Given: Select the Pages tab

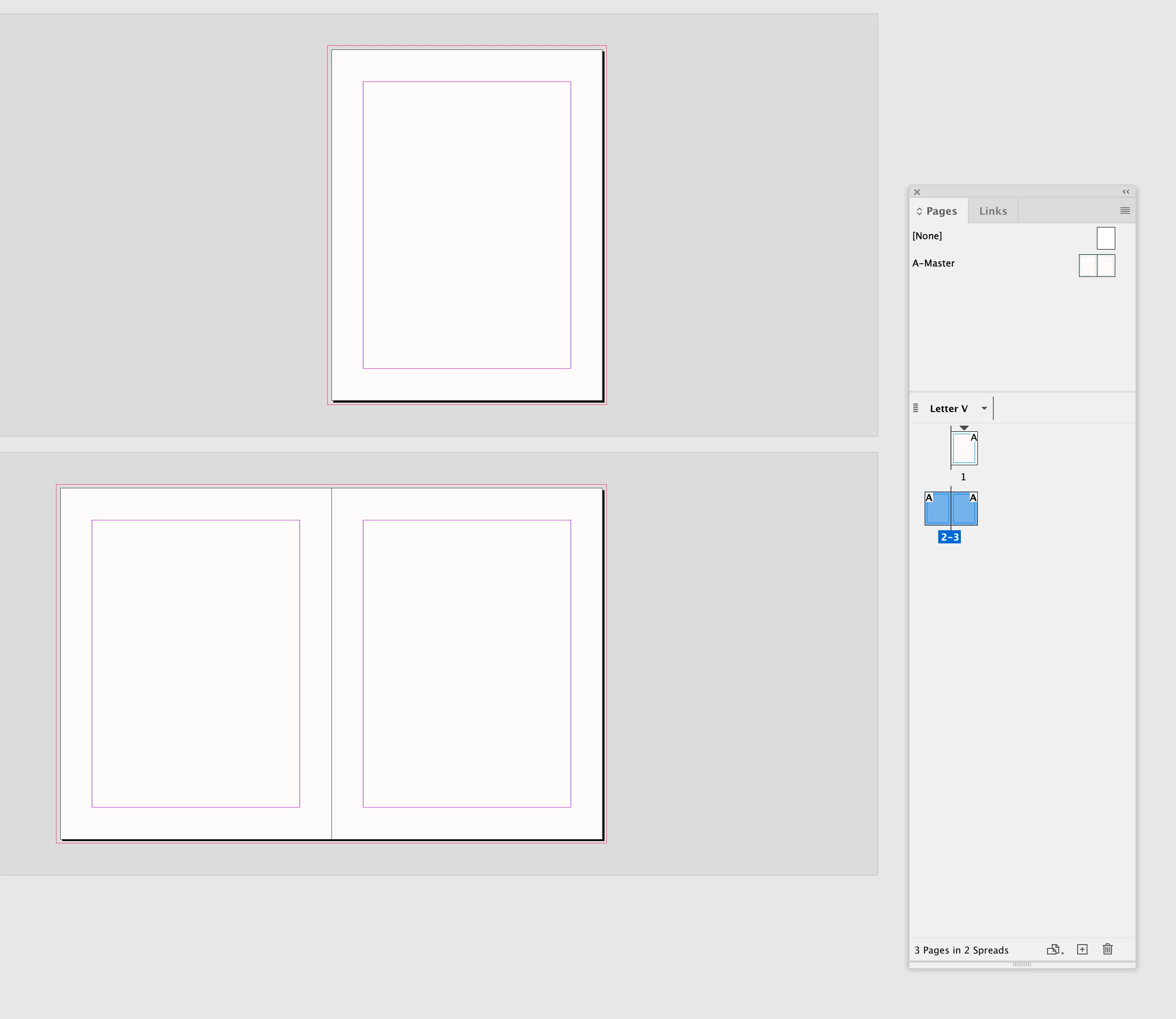Looking at the screenshot, I should click(941, 211).
